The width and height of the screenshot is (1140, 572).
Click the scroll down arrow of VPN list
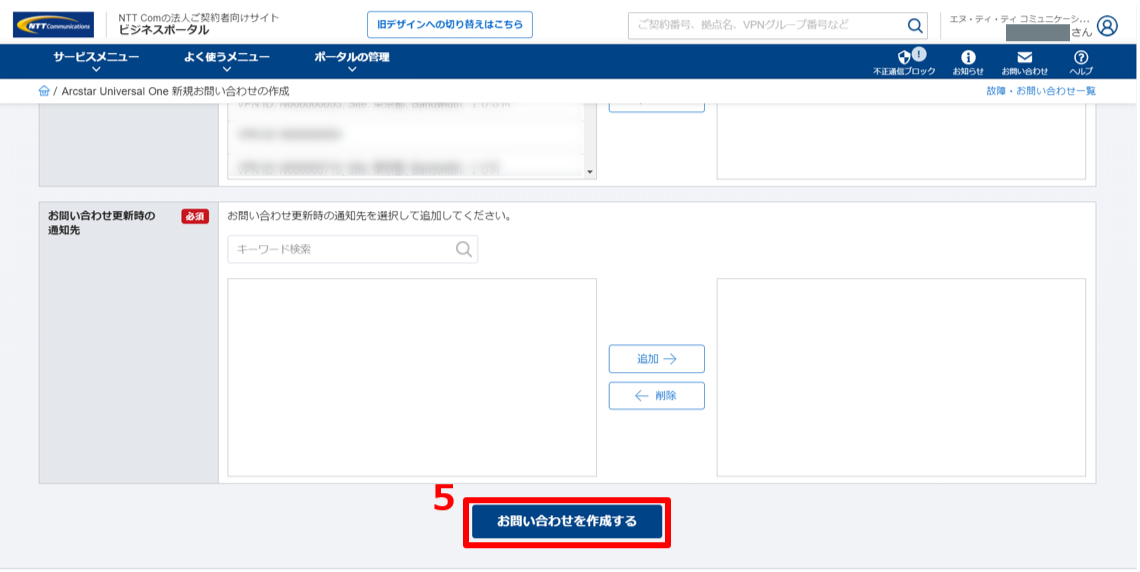point(590,172)
